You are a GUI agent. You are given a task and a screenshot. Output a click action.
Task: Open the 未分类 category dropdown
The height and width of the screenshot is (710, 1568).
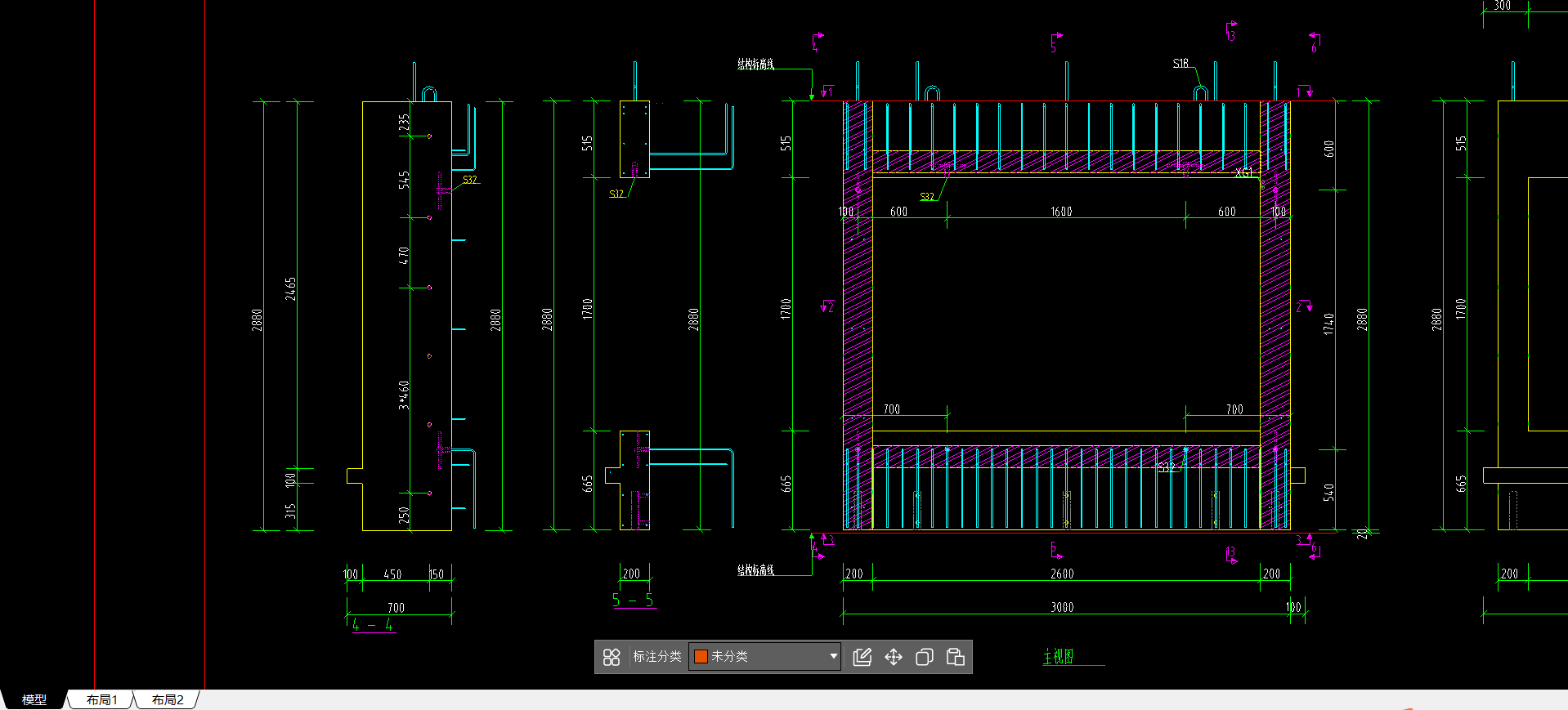[x=765, y=656]
